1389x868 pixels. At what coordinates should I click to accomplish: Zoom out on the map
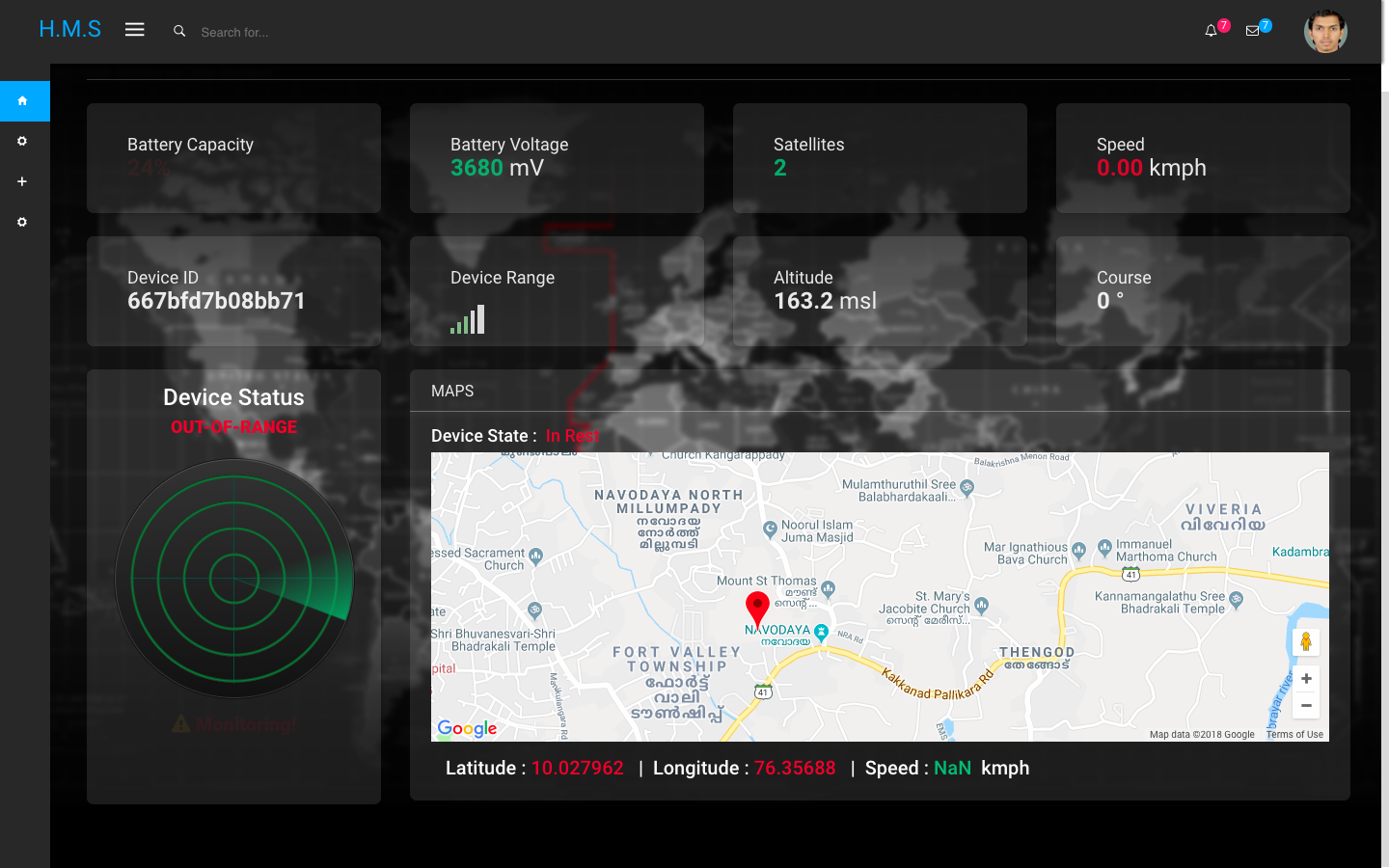coord(1306,706)
